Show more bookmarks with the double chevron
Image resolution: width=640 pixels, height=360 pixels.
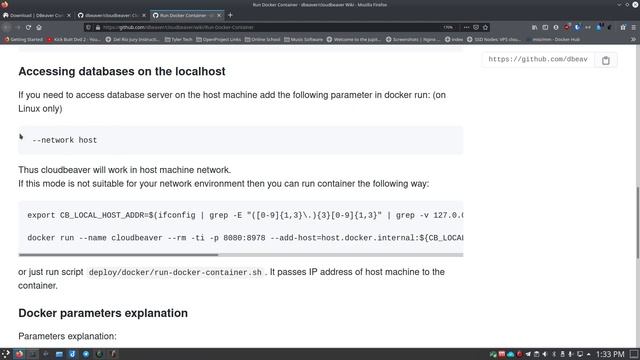pos(633,40)
